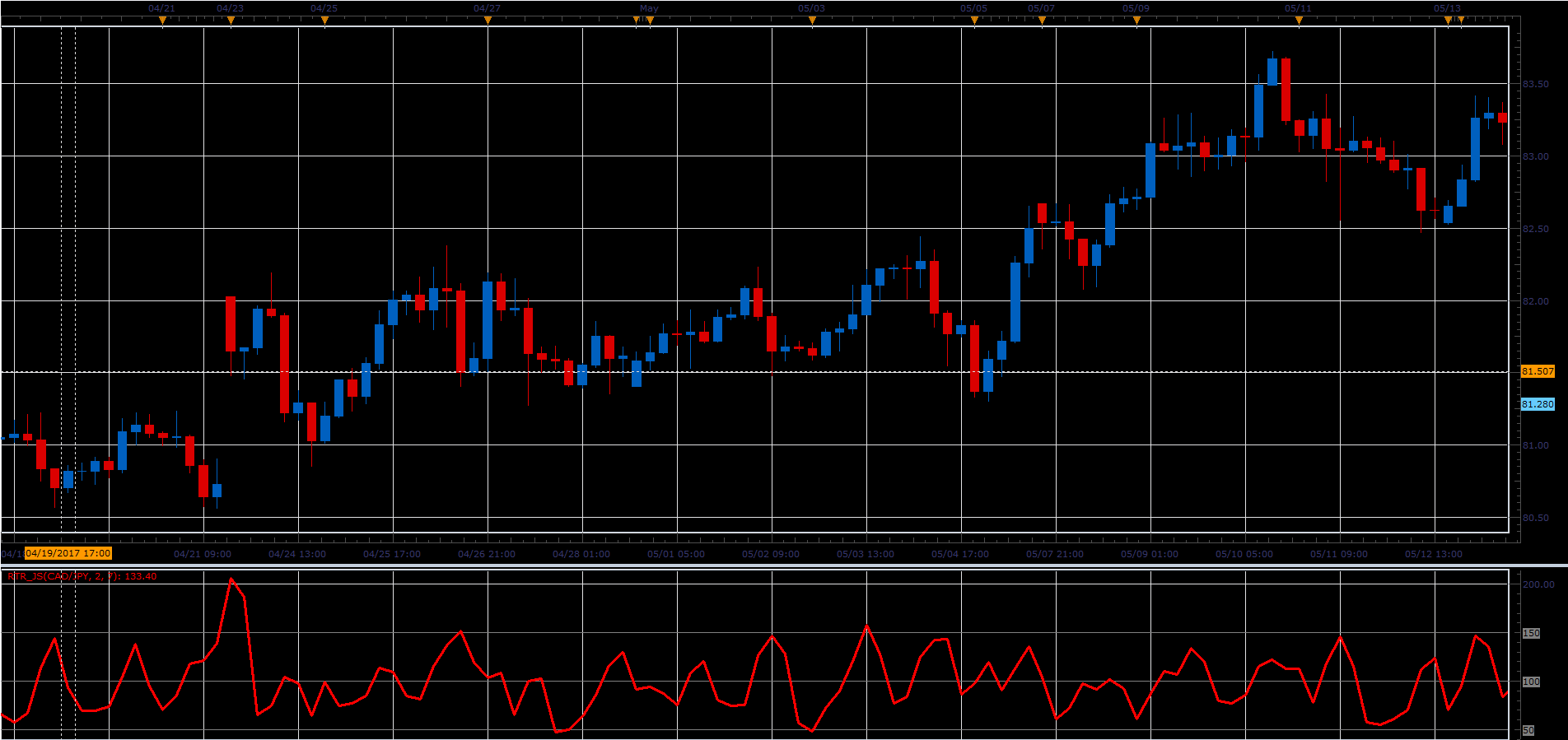This screenshot has height=740, width=1568.
Task: Click the 05/11 09:00 time axis label
Action: tap(1339, 554)
